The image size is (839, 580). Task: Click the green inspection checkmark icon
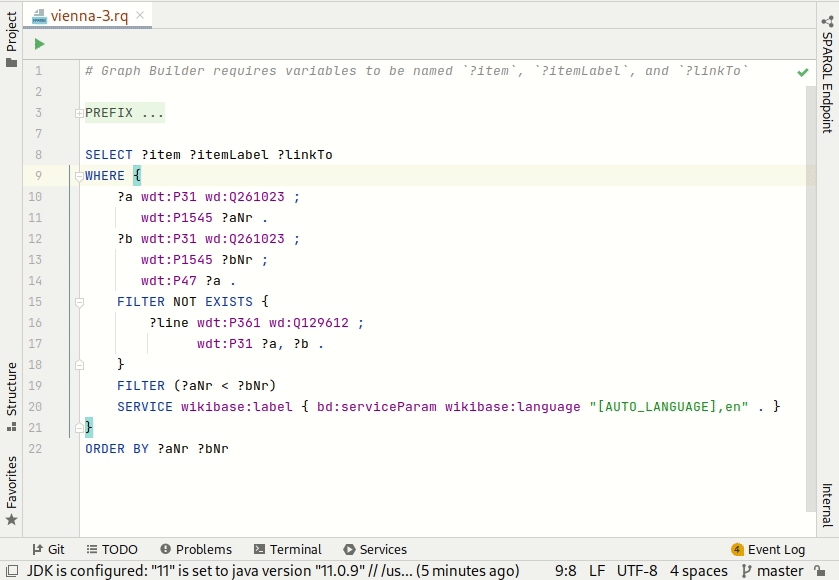(803, 72)
